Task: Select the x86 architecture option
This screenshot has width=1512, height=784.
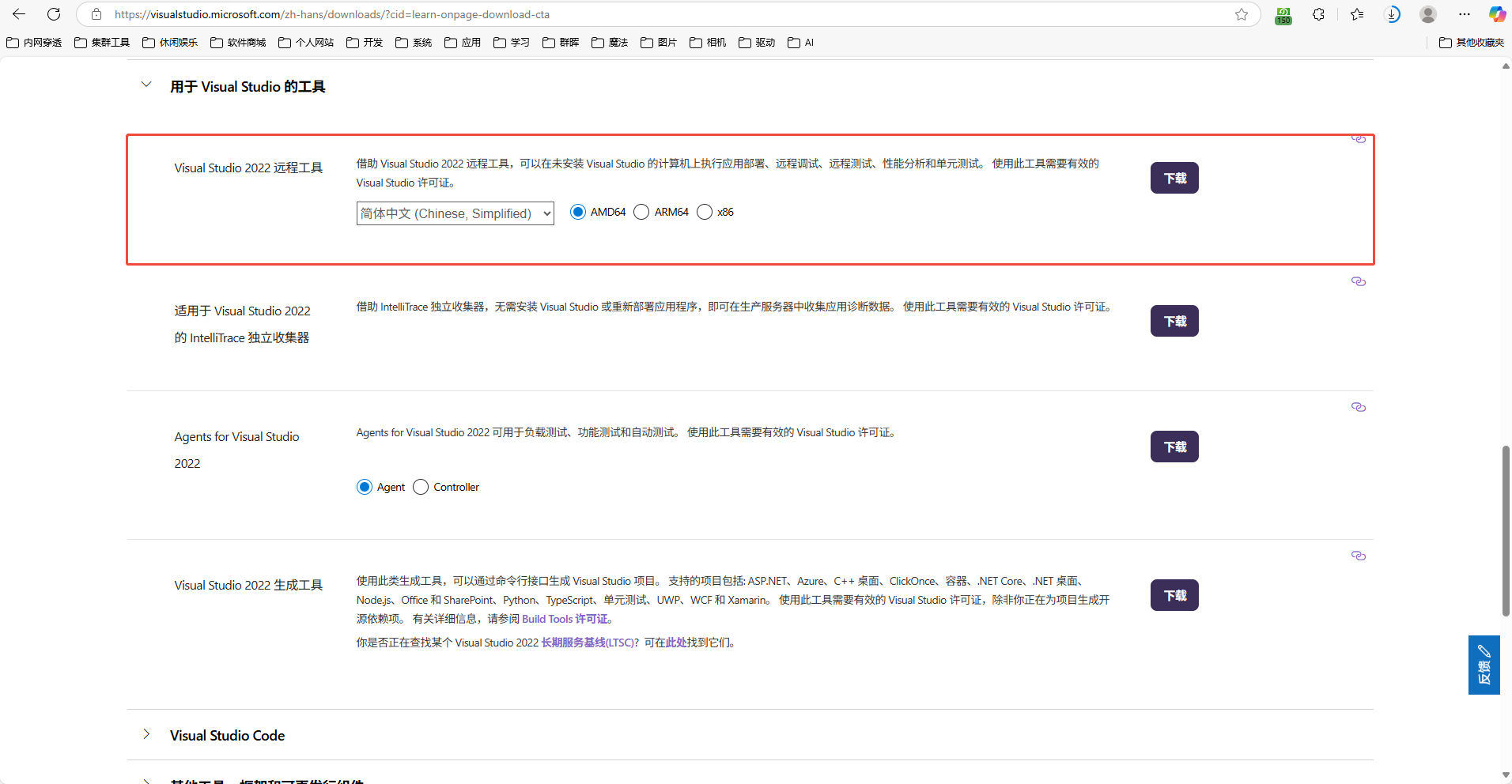Action: [705, 212]
